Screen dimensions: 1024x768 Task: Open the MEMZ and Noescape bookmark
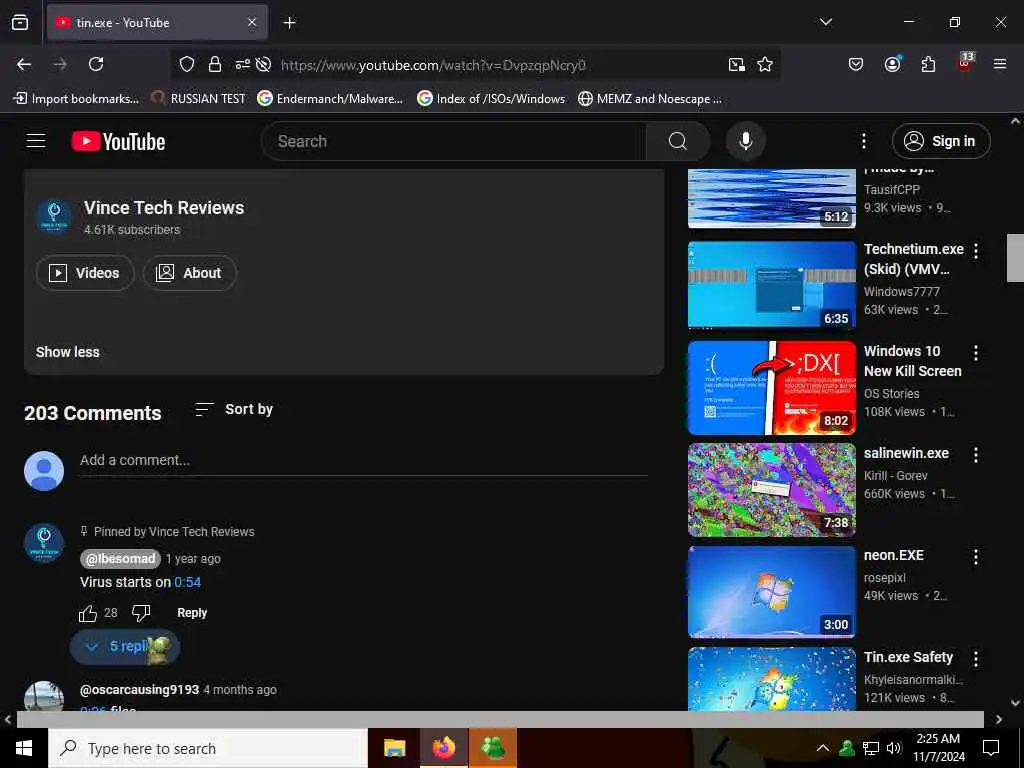coord(650,99)
